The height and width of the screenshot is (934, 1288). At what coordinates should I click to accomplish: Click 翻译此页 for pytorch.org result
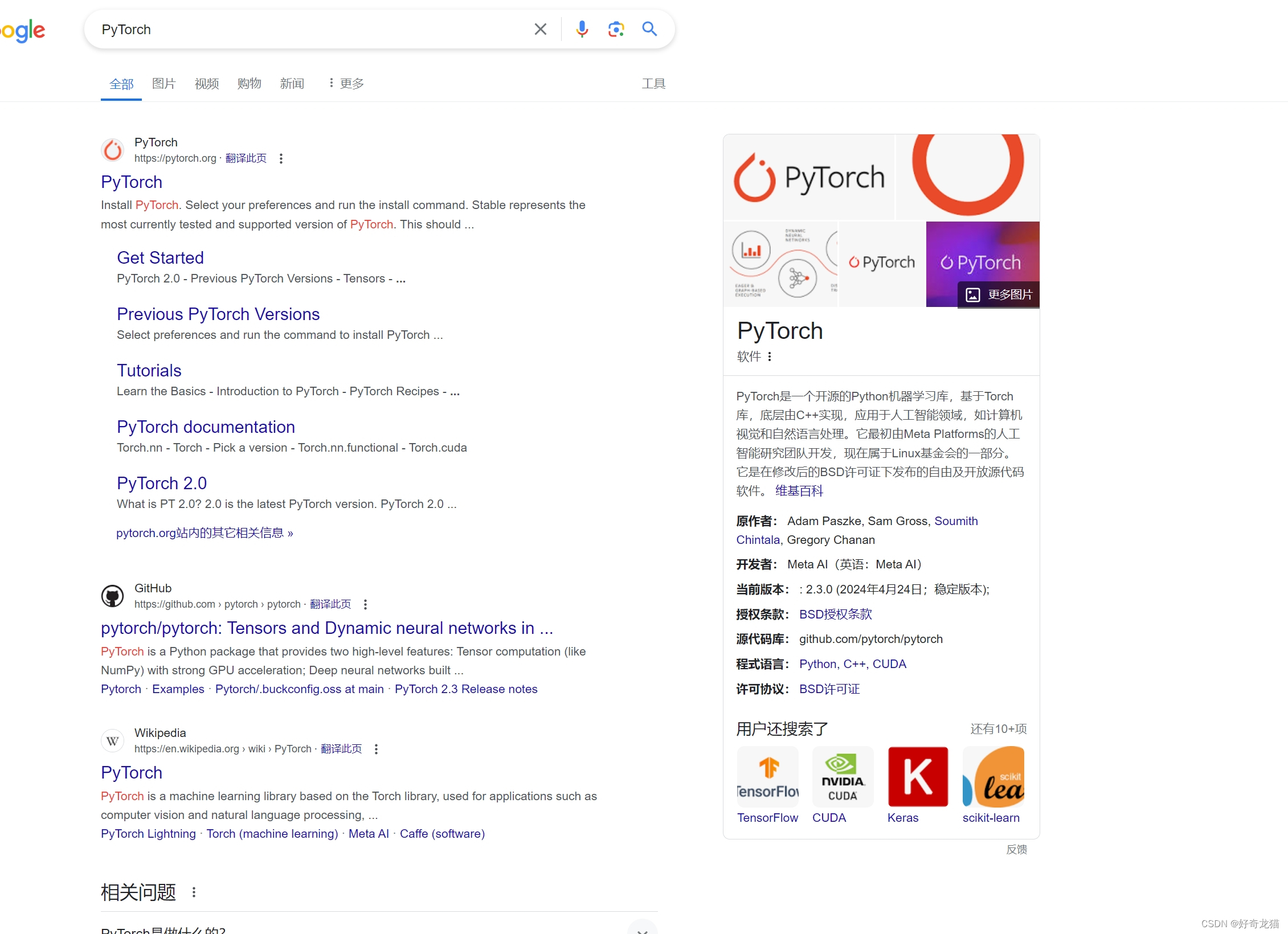[246, 158]
